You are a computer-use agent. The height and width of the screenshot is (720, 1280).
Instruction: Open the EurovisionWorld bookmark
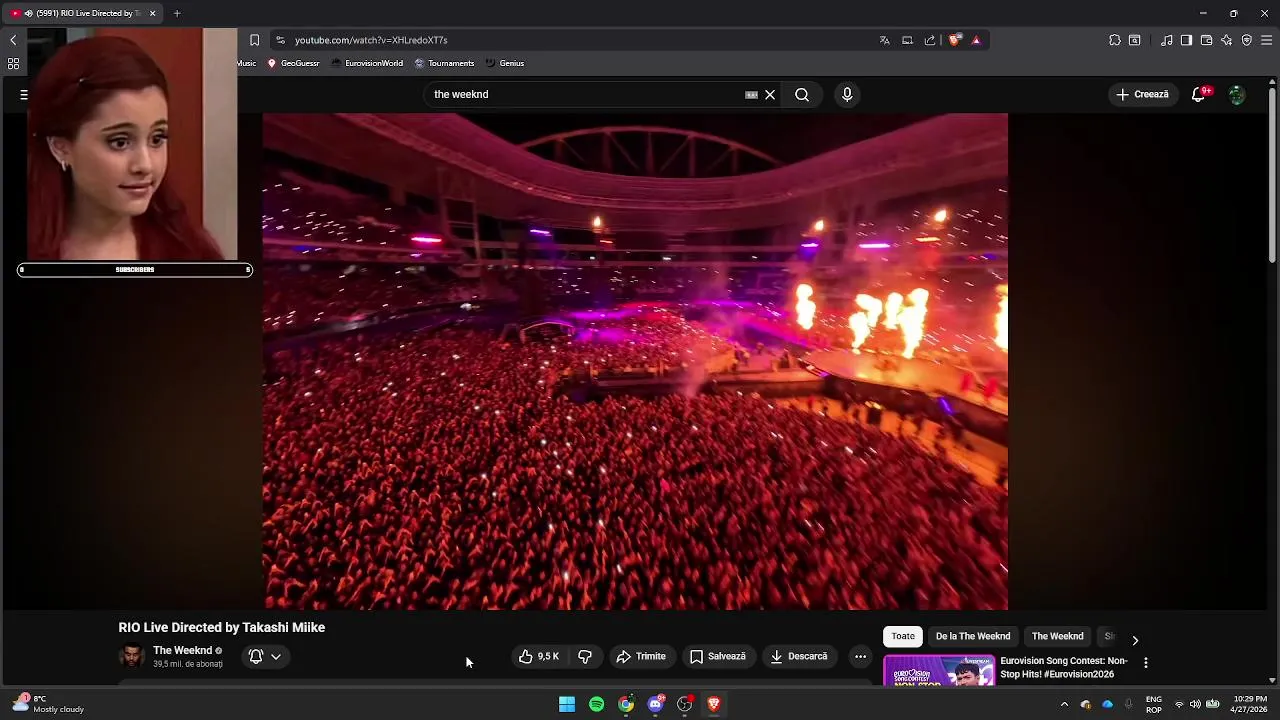coord(367,63)
